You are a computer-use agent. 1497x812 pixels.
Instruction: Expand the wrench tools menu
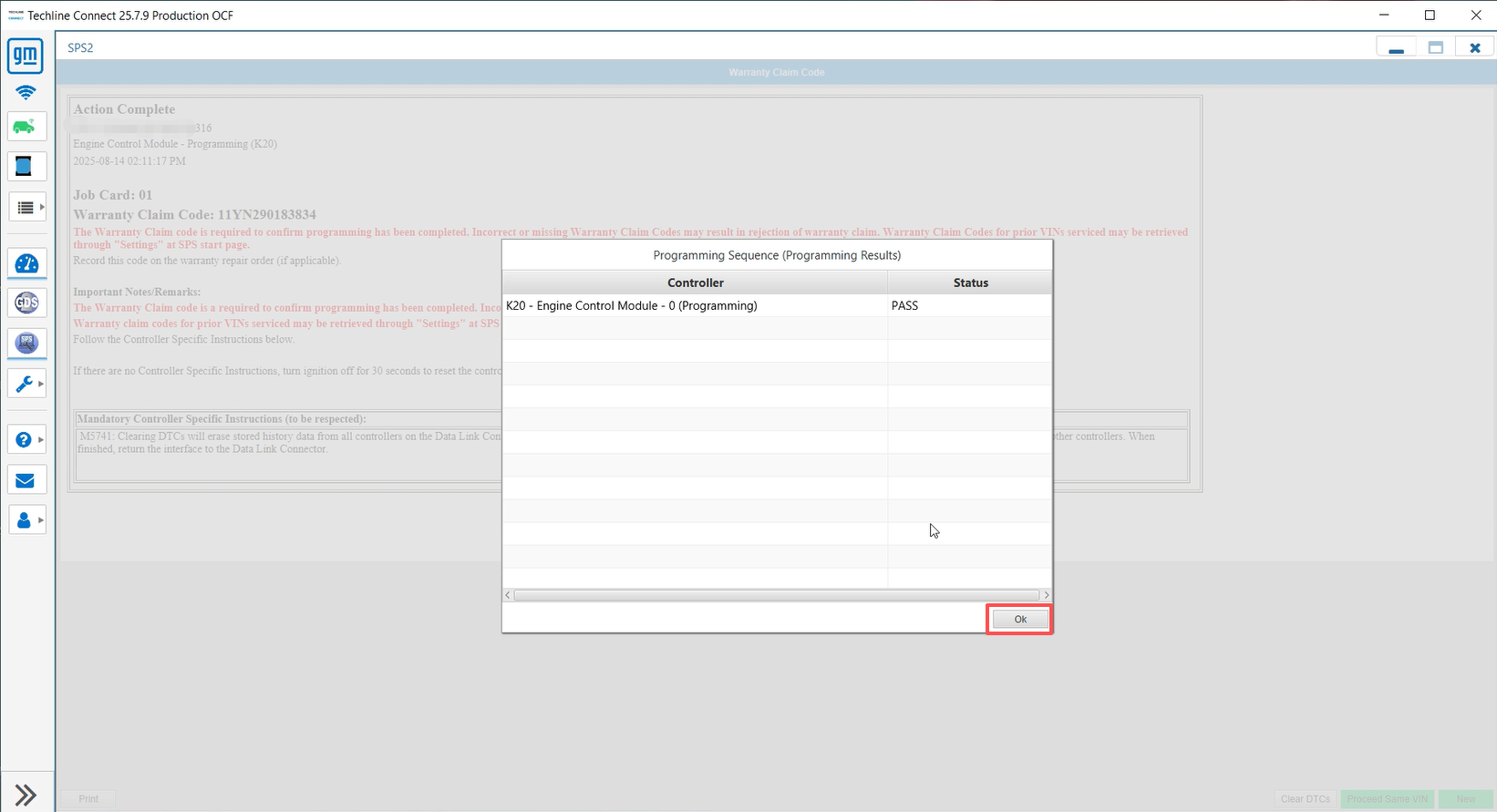[26, 384]
